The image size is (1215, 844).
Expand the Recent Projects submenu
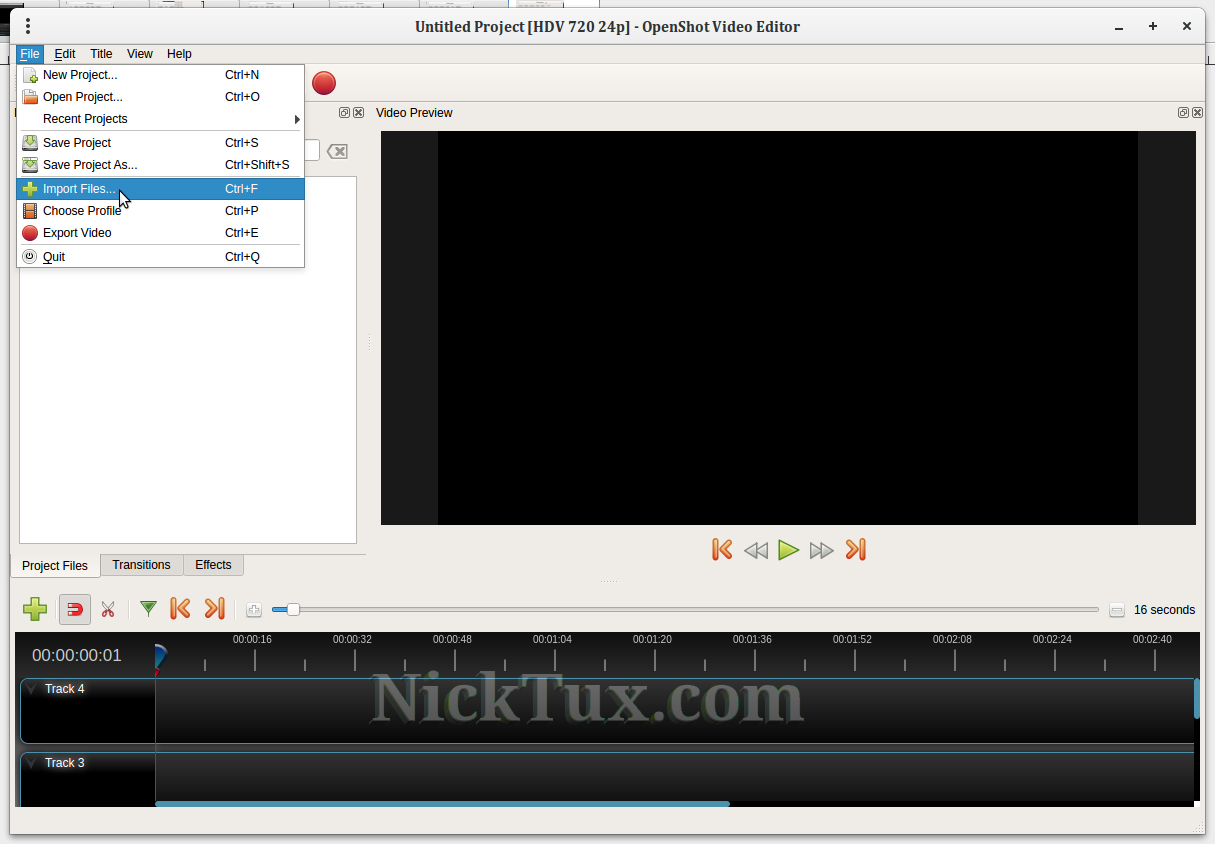pyautogui.click(x=160, y=119)
